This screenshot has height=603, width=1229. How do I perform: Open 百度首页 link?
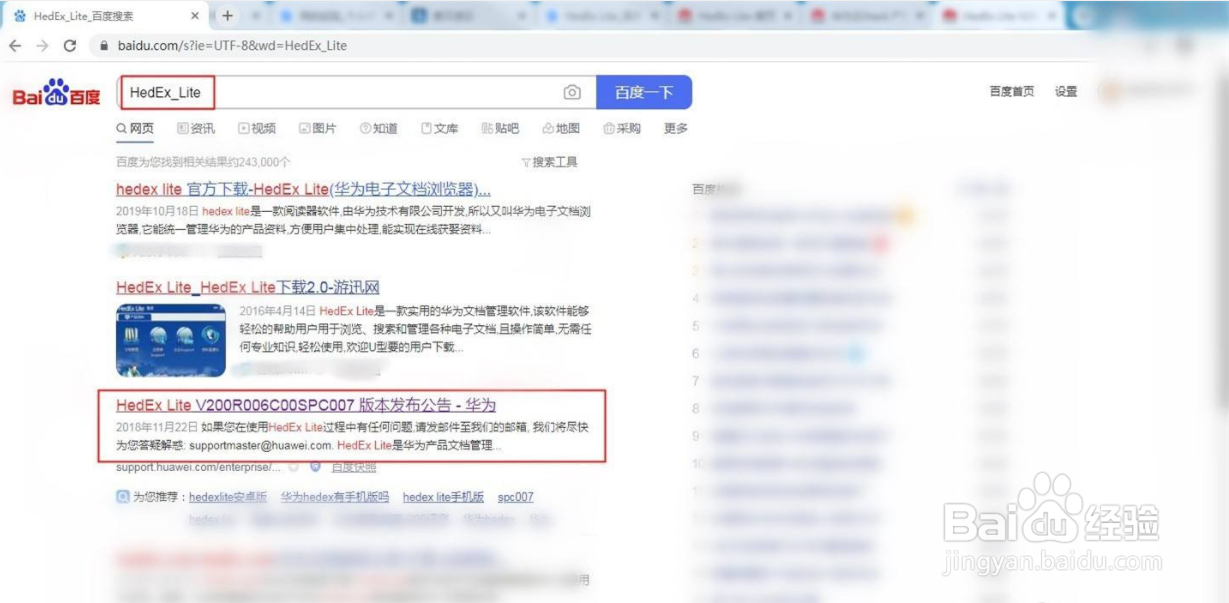[x=1012, y=92]
